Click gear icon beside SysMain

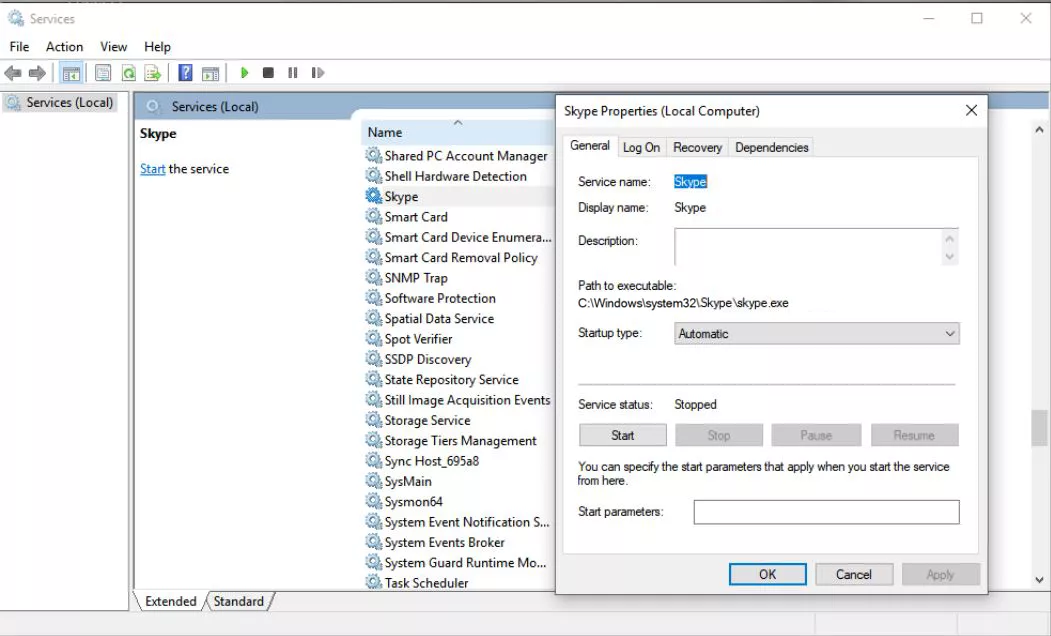[373, 481]
